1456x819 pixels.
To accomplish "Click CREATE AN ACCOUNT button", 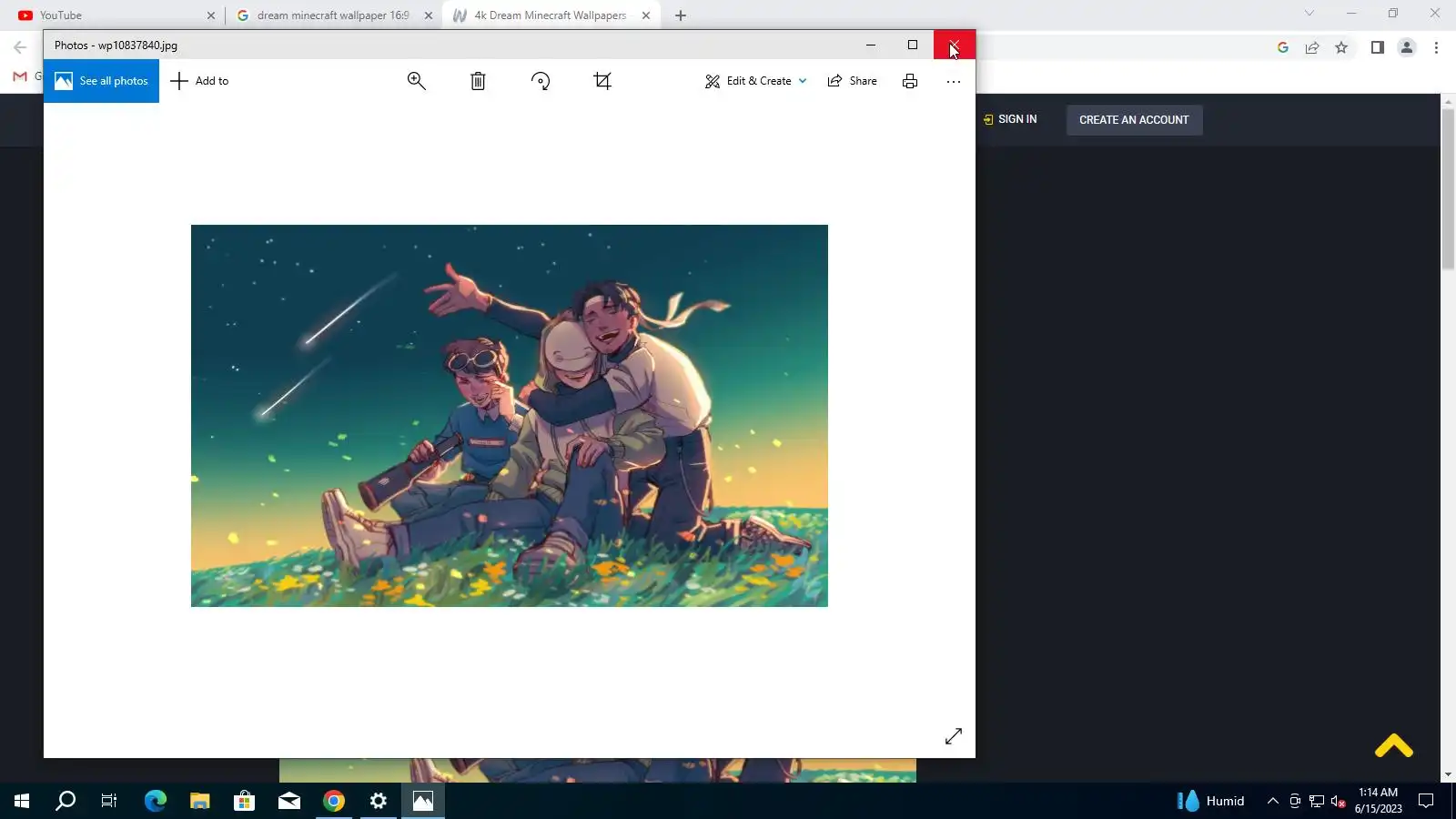I will coord(1134,120).
